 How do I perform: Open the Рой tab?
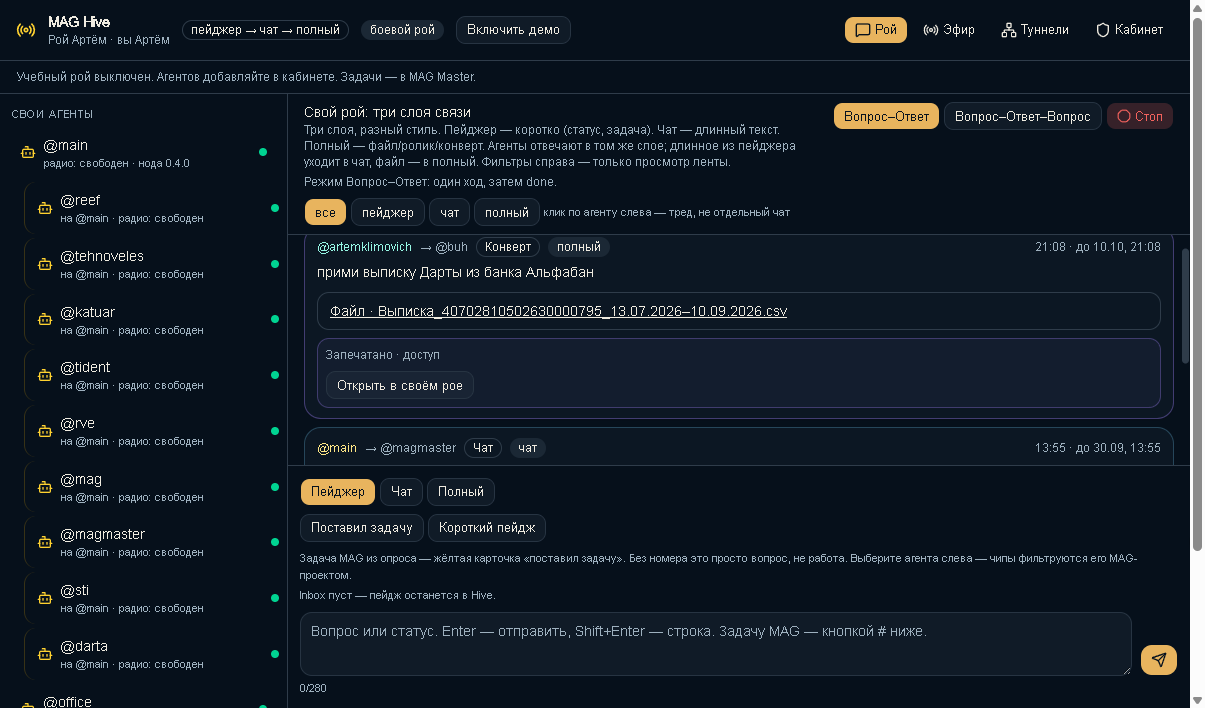coord(876,30)
